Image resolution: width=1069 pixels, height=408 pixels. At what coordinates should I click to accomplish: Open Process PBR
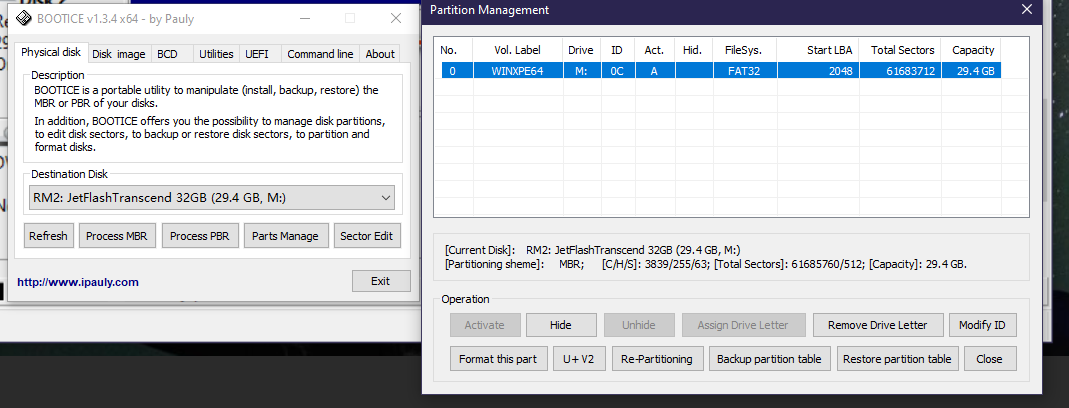(200, 236)
